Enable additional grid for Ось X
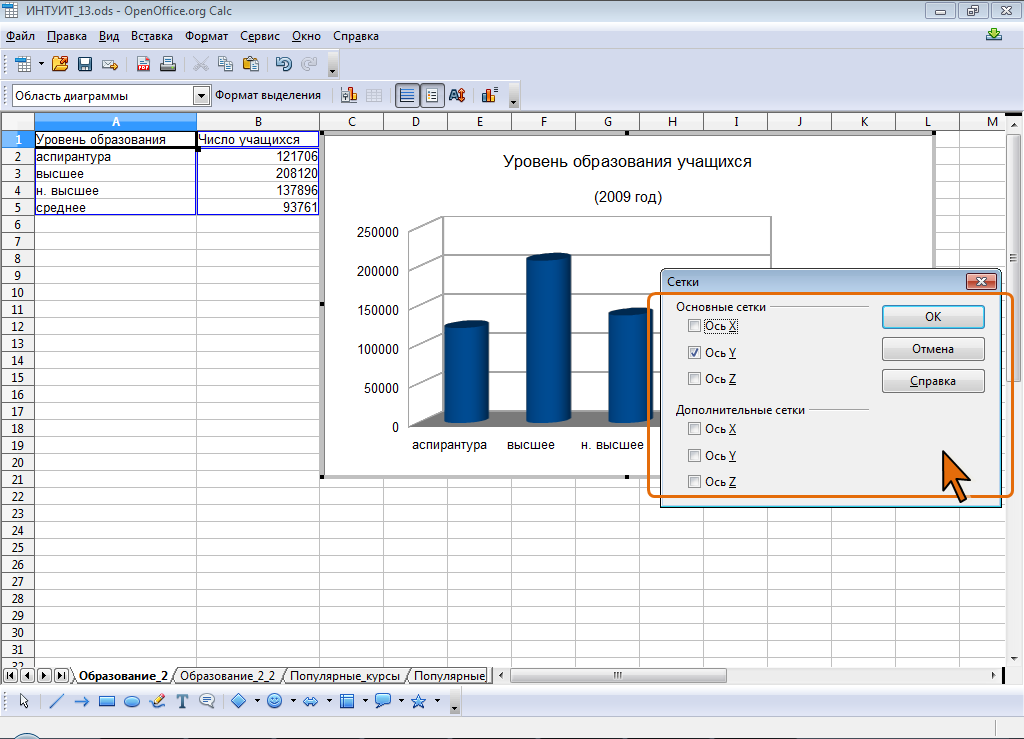Image resolution: width=1024 pixels, height=739 pixels. [694, 429]
